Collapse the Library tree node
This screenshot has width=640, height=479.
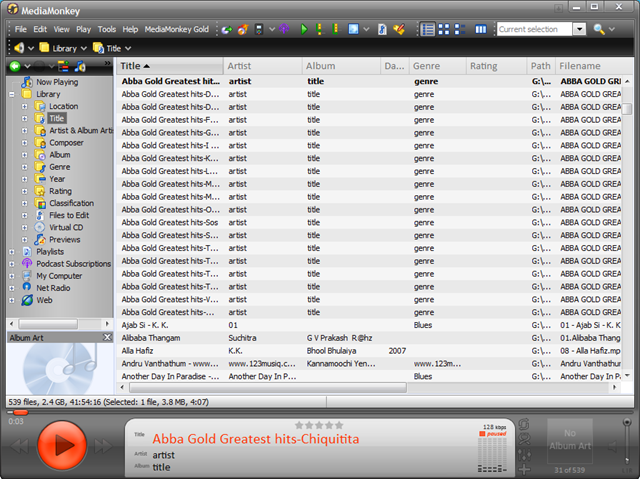12,94
